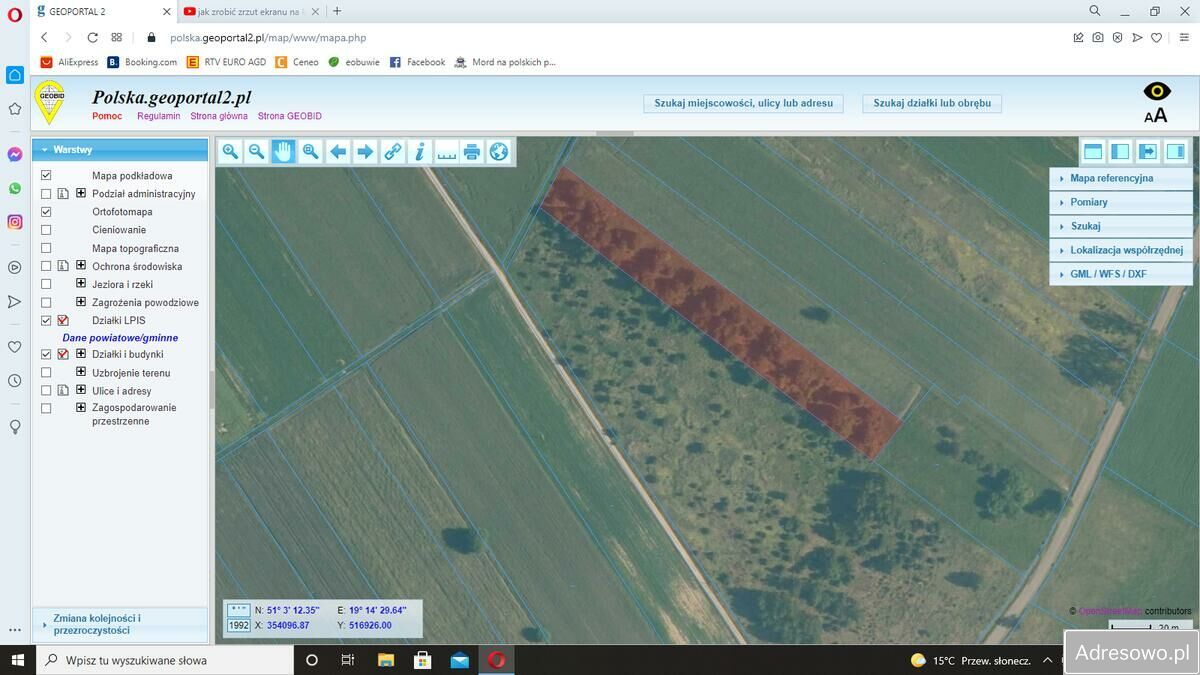Click the right panel layout icon
1200x675 pixels.
(x=1176, y=152)
